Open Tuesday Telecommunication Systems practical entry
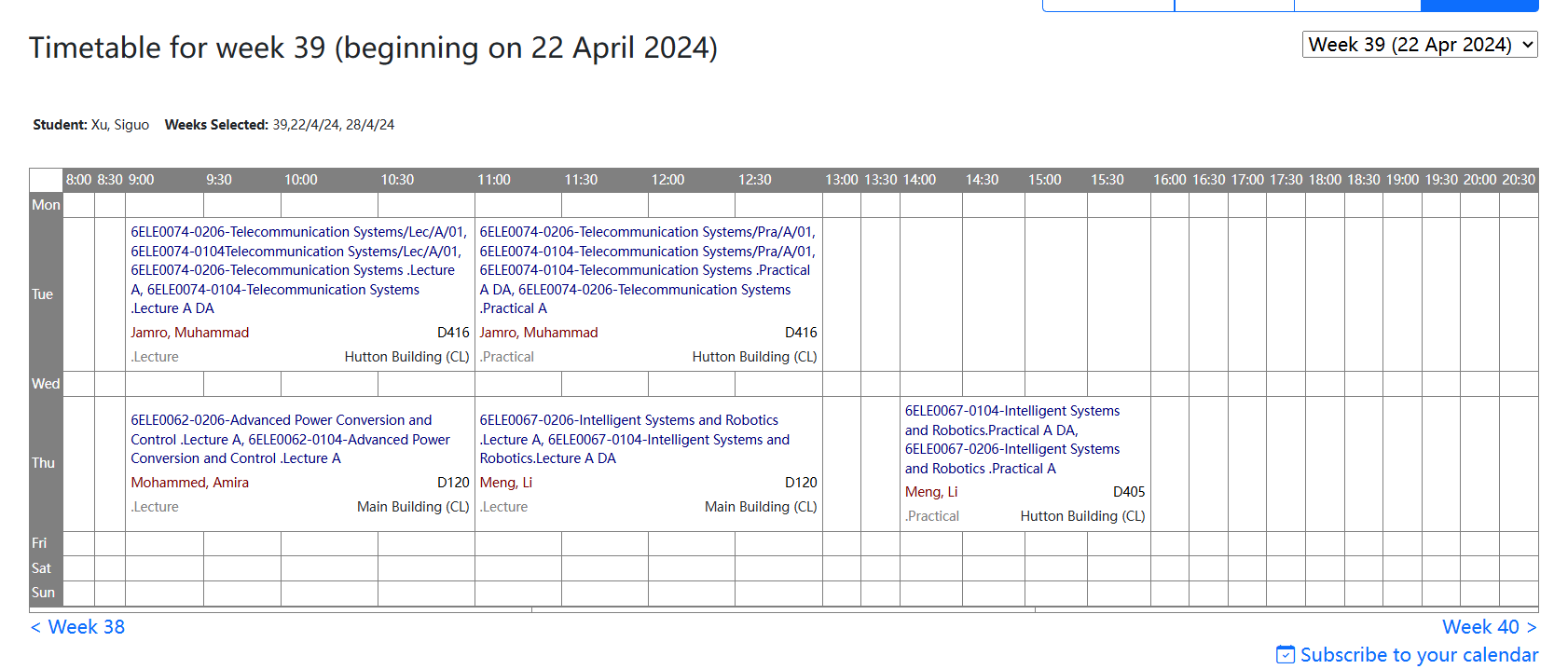This screenshot has height=669, width=1568. (x=647, y=270)
